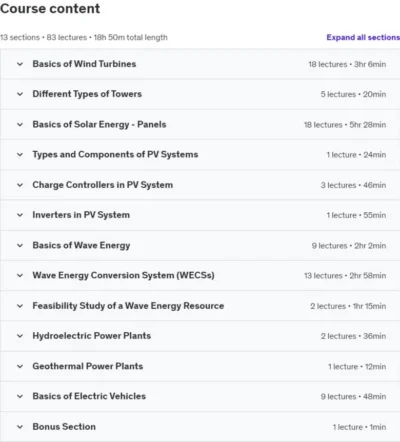400x442 pixels.
Task: Expand the Bonus Section chevron
Action: pyautogui.click(x=20, y=427)
